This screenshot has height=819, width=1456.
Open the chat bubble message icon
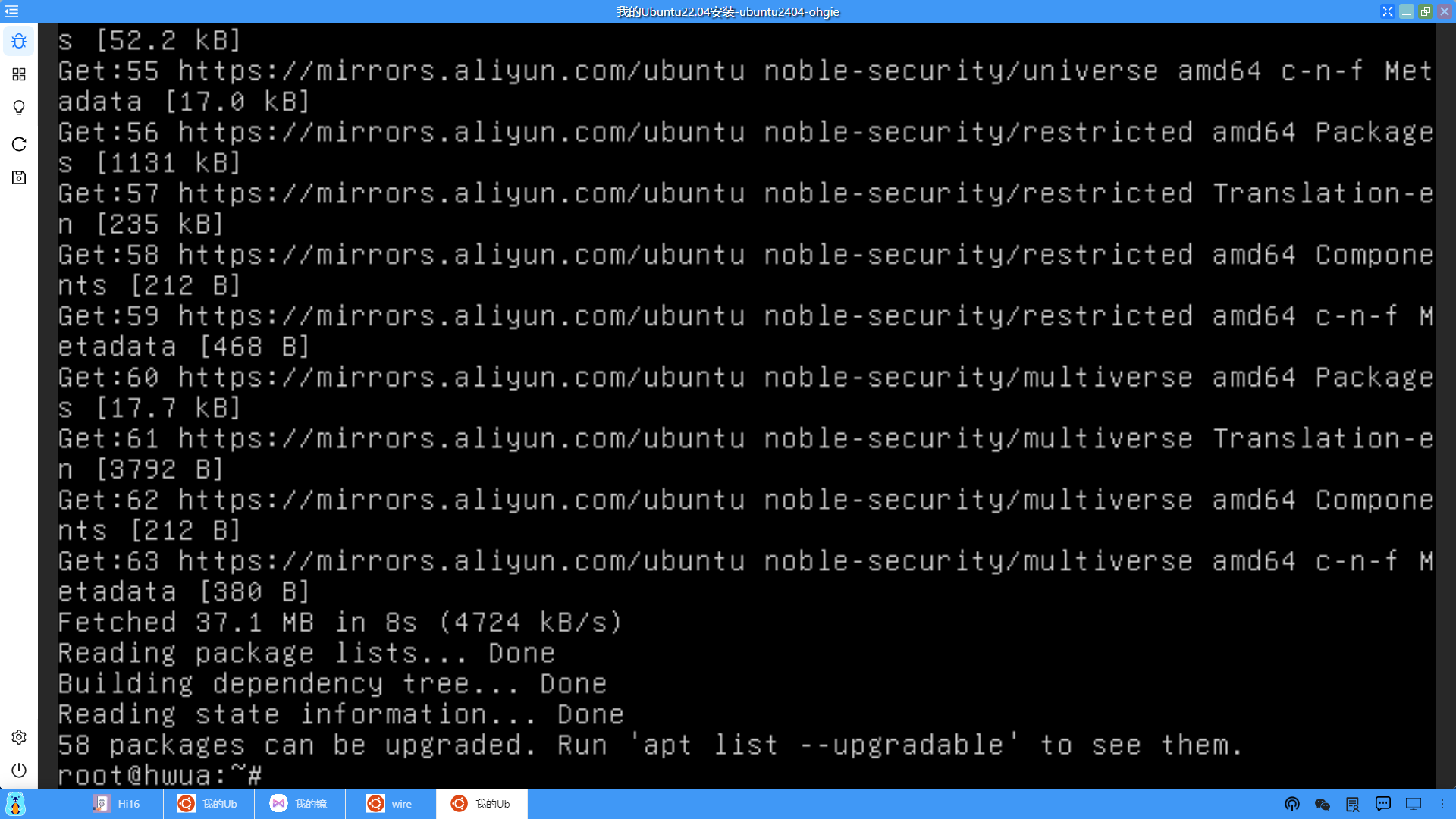coord(1383,804)
